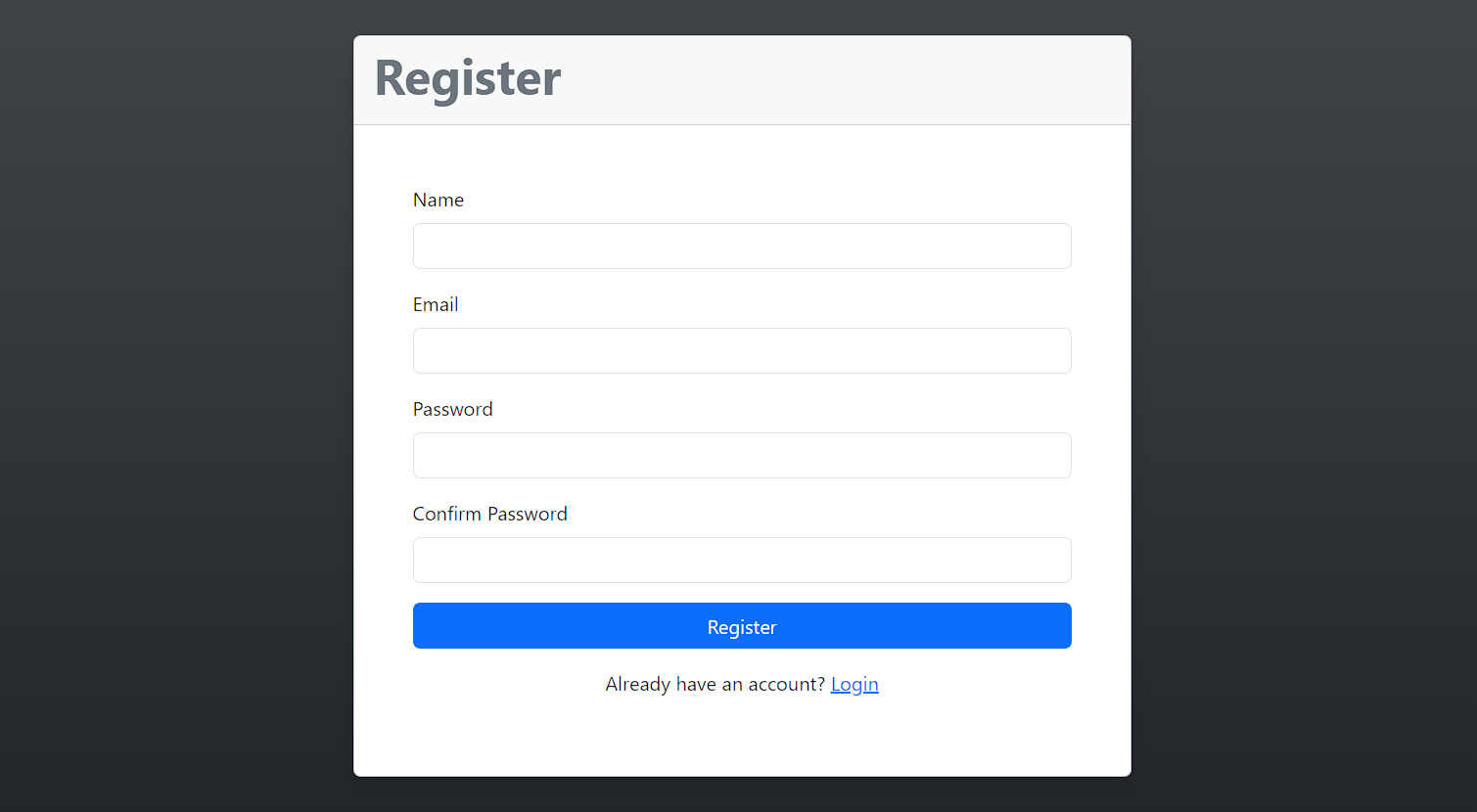Select the Confirm Password label

click(489, 514)
